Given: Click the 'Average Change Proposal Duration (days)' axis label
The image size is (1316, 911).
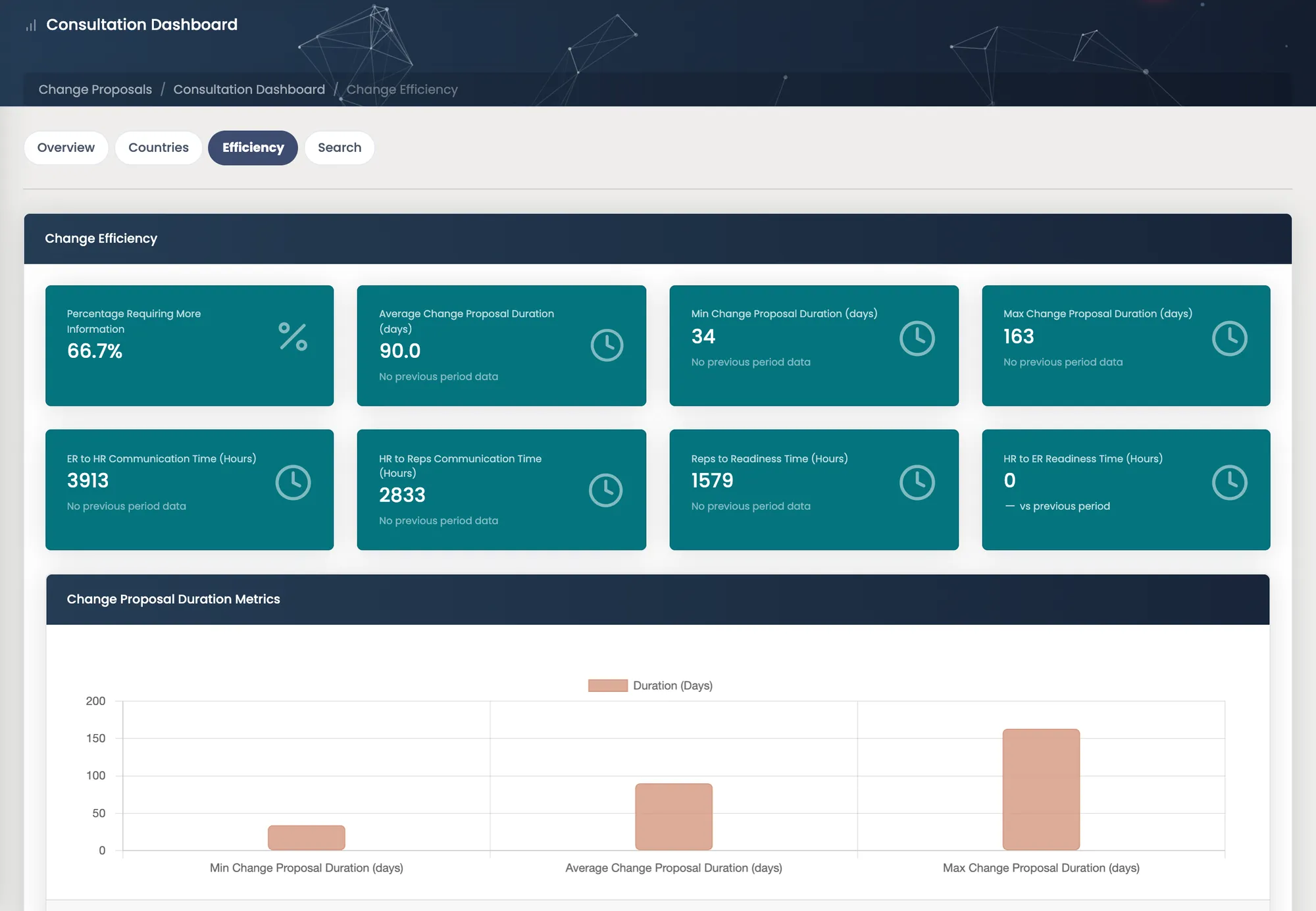Looking at the screenshot, I should [674, 868].
